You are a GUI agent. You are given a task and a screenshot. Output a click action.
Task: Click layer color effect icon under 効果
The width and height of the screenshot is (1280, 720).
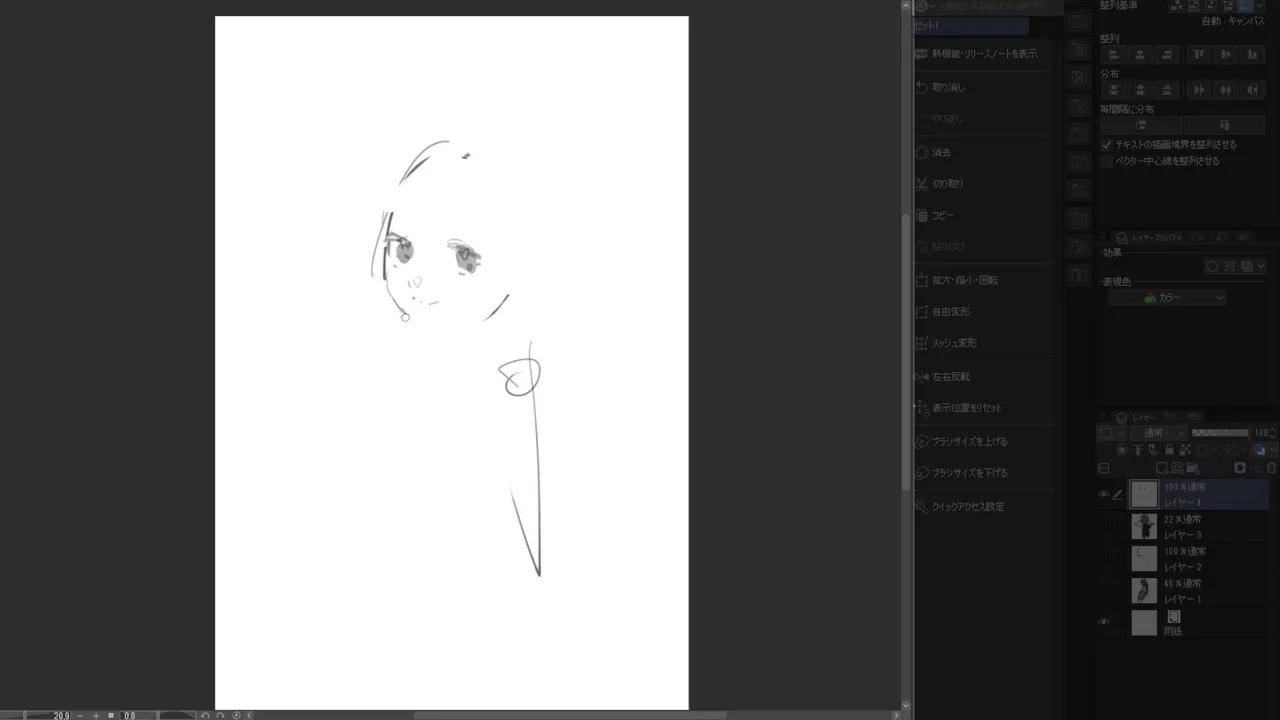tap(1247, 267)
